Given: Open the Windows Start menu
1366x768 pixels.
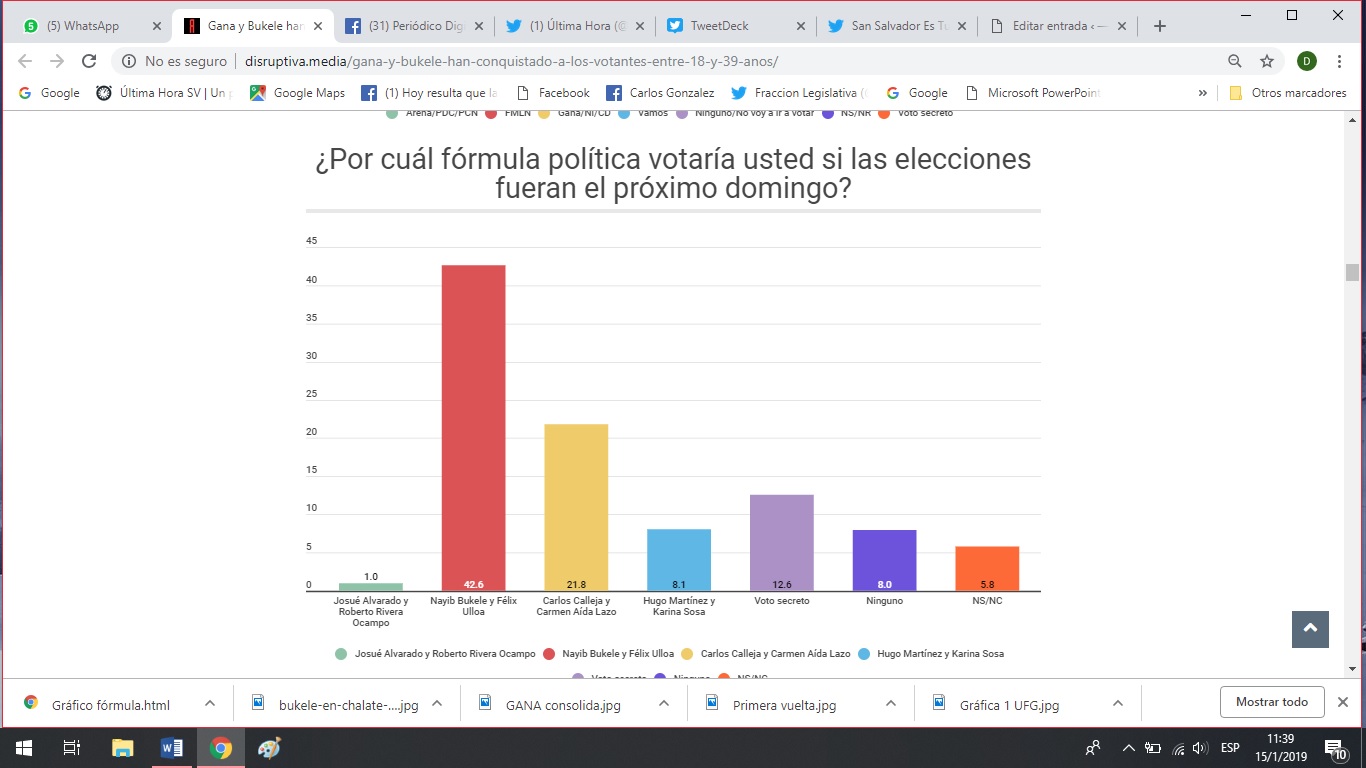Looking at the screenshot, I should (x=23, y=748).
